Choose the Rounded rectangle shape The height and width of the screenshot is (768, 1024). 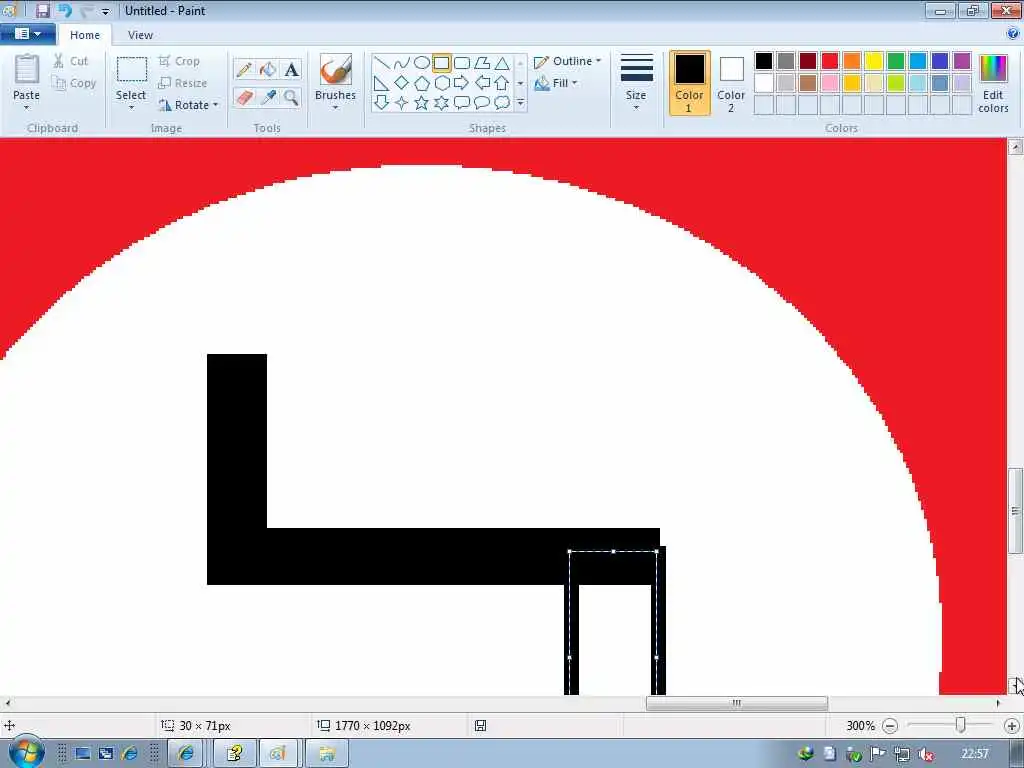coord(462,63)
